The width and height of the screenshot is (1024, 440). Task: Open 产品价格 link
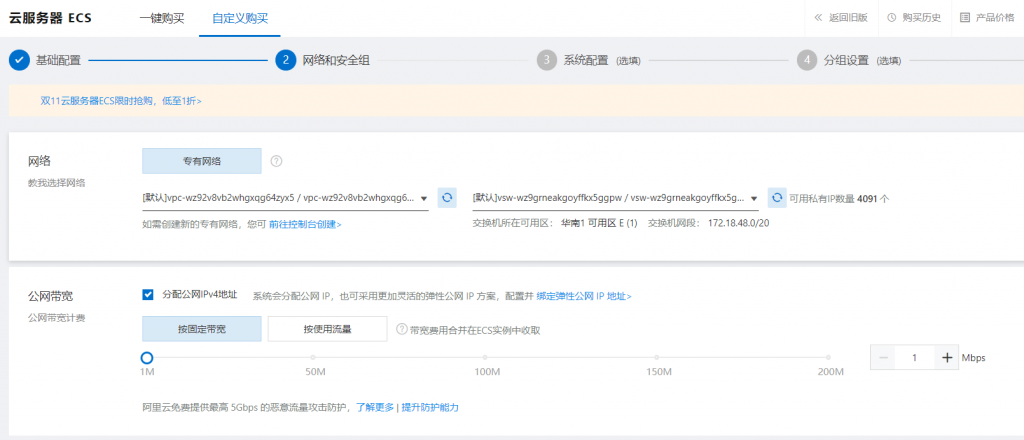[995, 18]
